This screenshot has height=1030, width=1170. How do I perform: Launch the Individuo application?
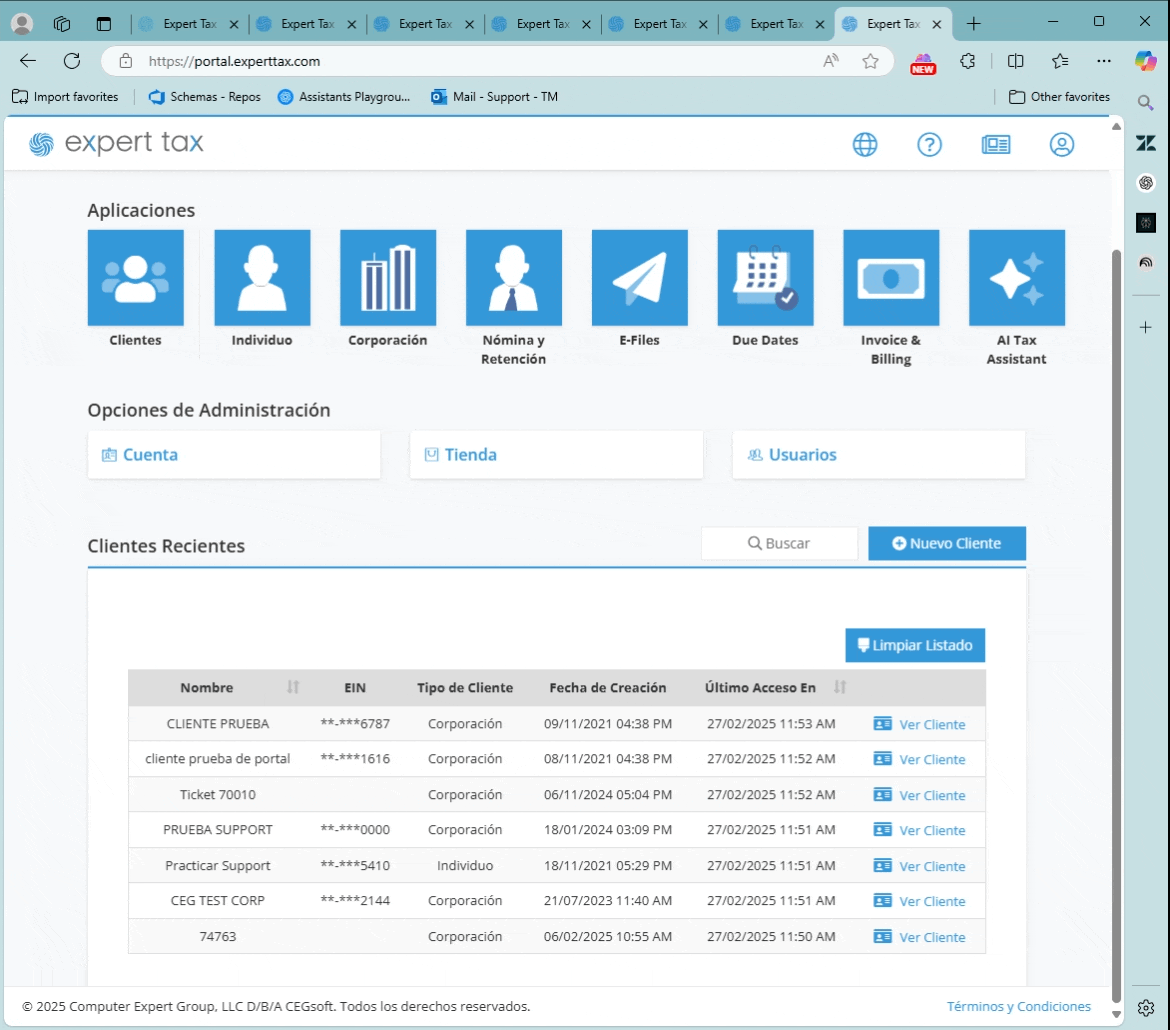pyautogui.click(x=262, y=278)
